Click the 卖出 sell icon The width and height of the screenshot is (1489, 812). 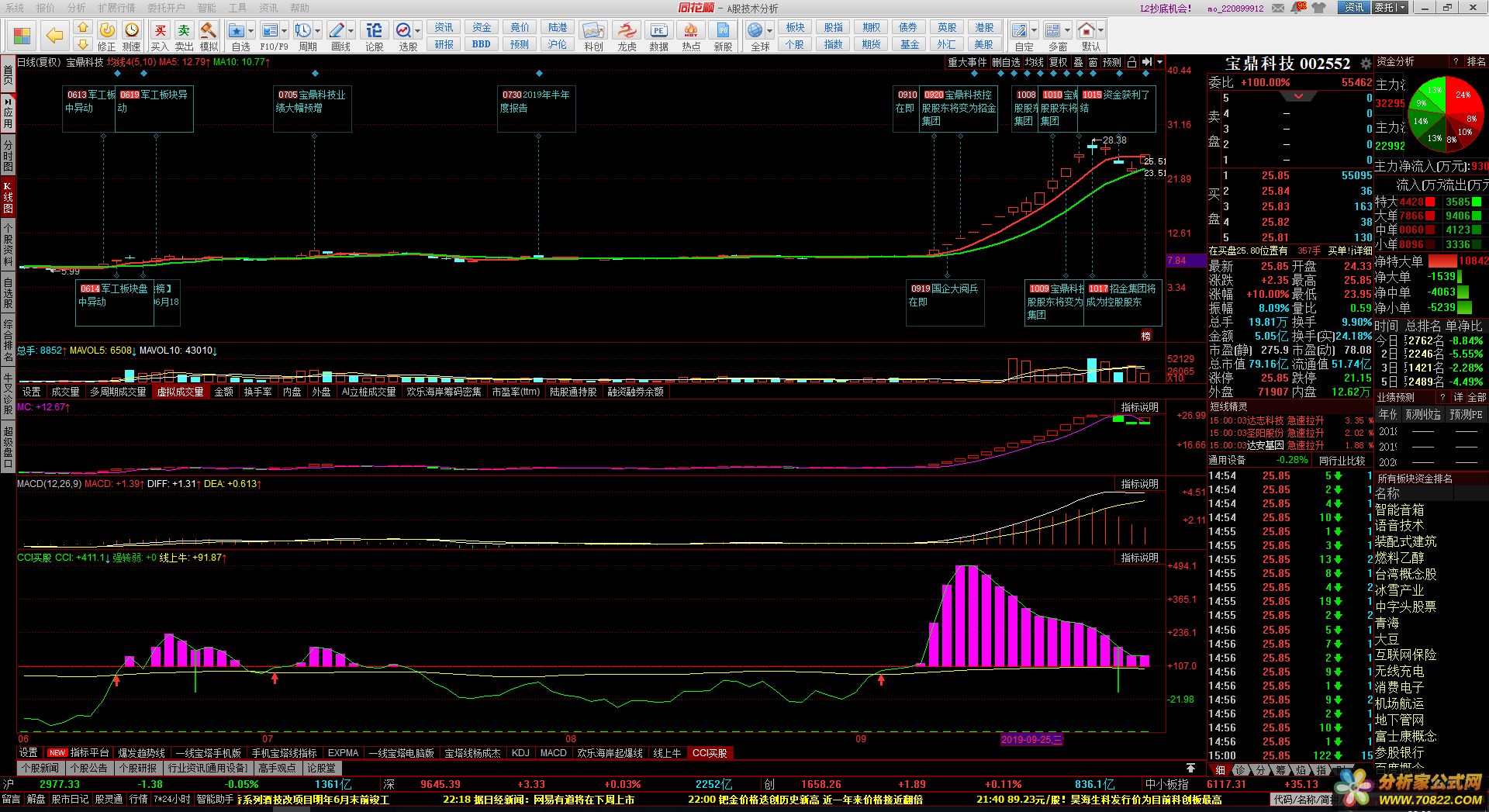coord(184,36)
